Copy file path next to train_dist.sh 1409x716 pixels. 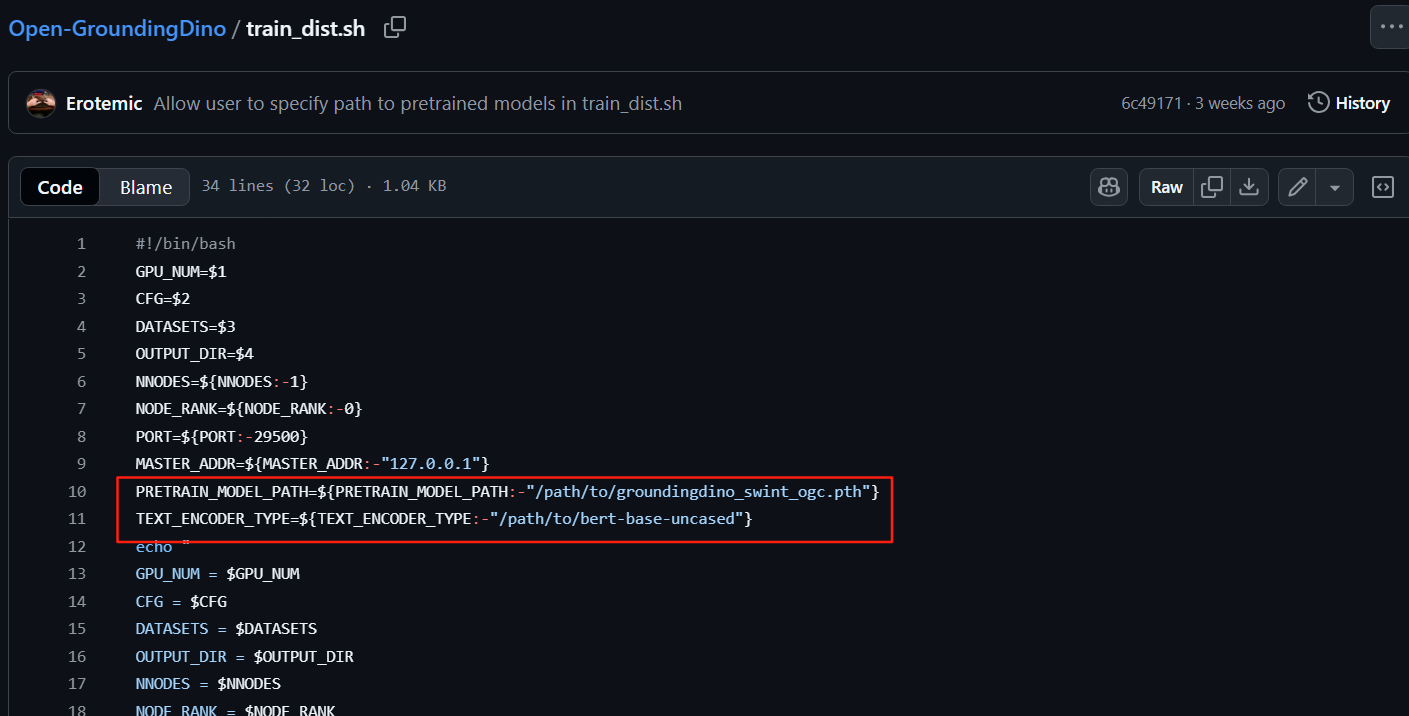394,27
